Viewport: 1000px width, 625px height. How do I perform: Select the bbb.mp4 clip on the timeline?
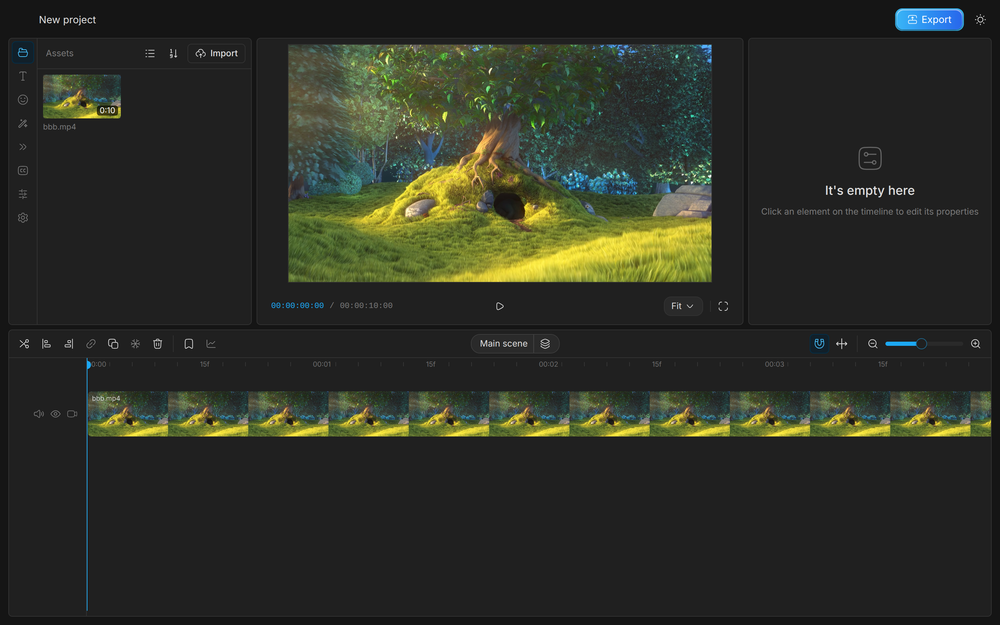pyautogui.click(x=539, y=414)
